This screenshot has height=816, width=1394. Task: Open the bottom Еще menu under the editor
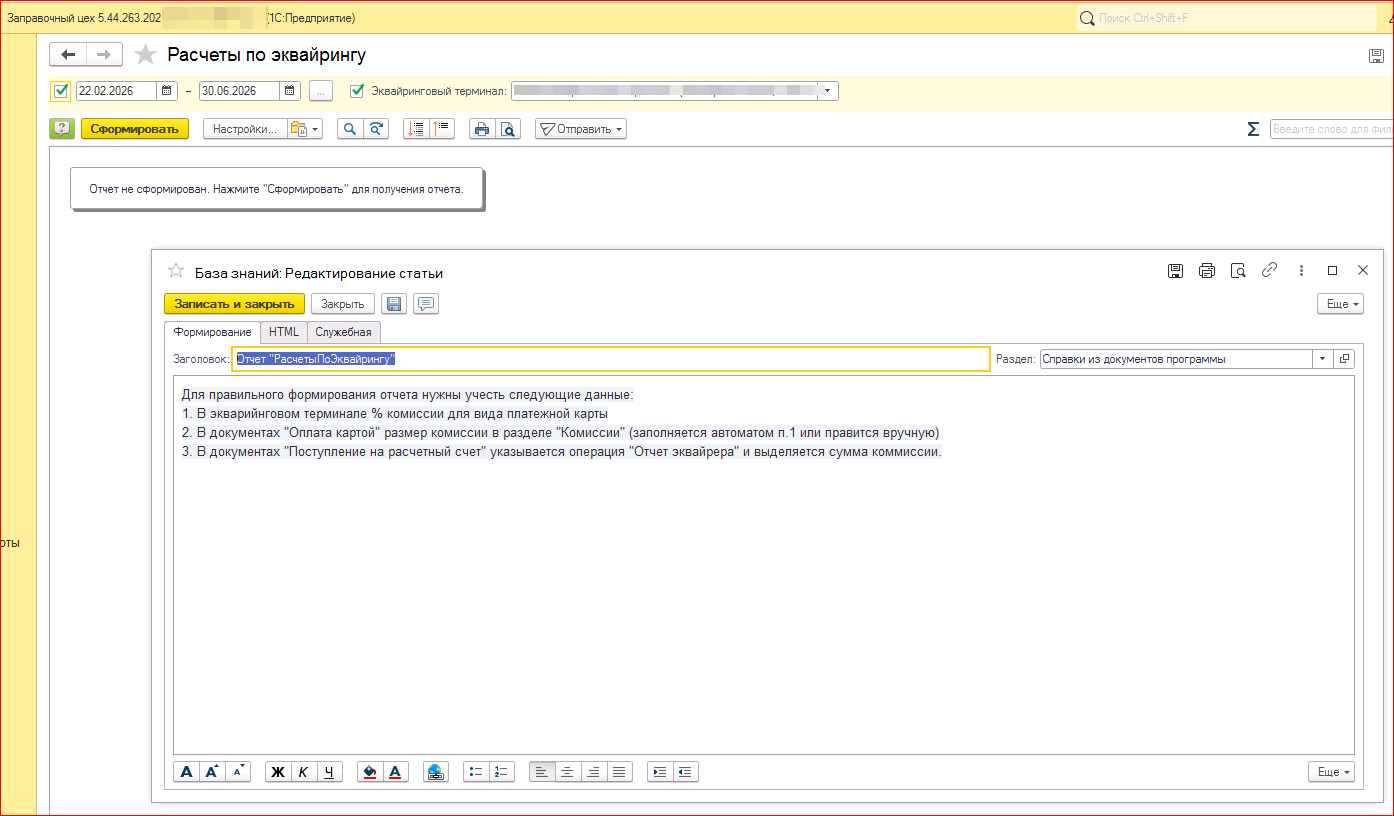click(x=1331, y=772)
